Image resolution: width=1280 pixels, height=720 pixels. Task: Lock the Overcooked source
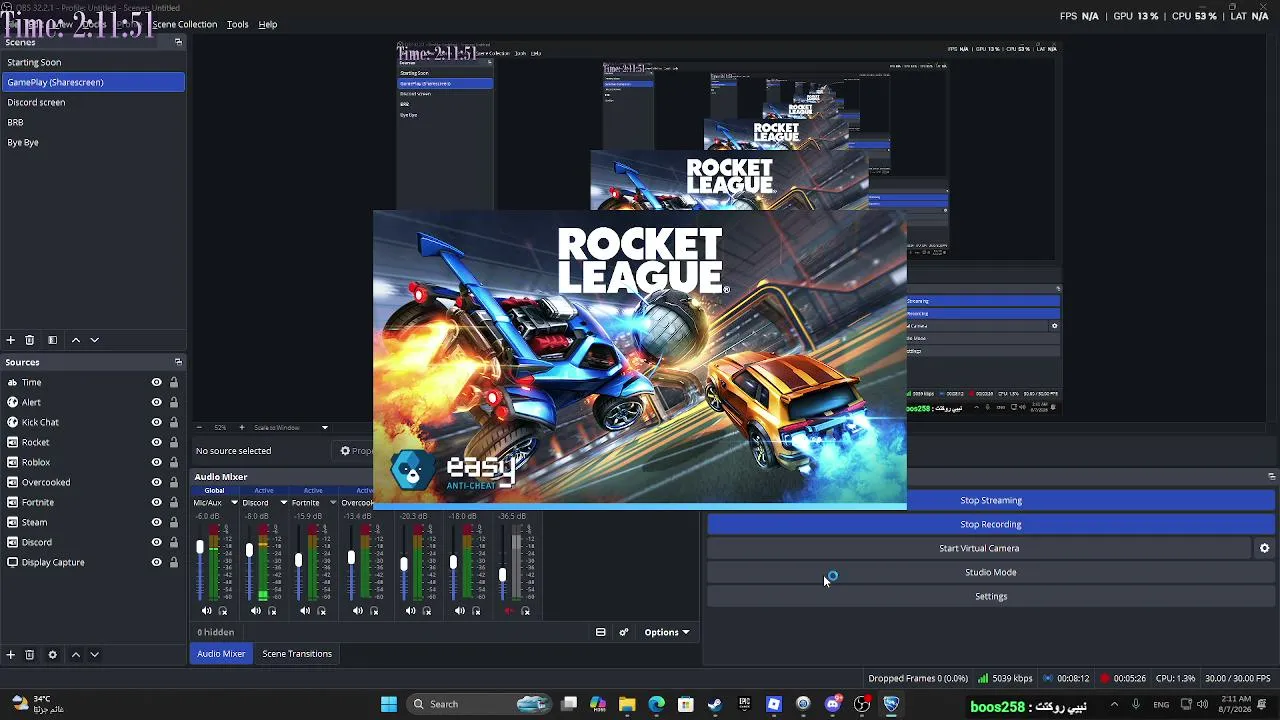(x=174, y=482)
